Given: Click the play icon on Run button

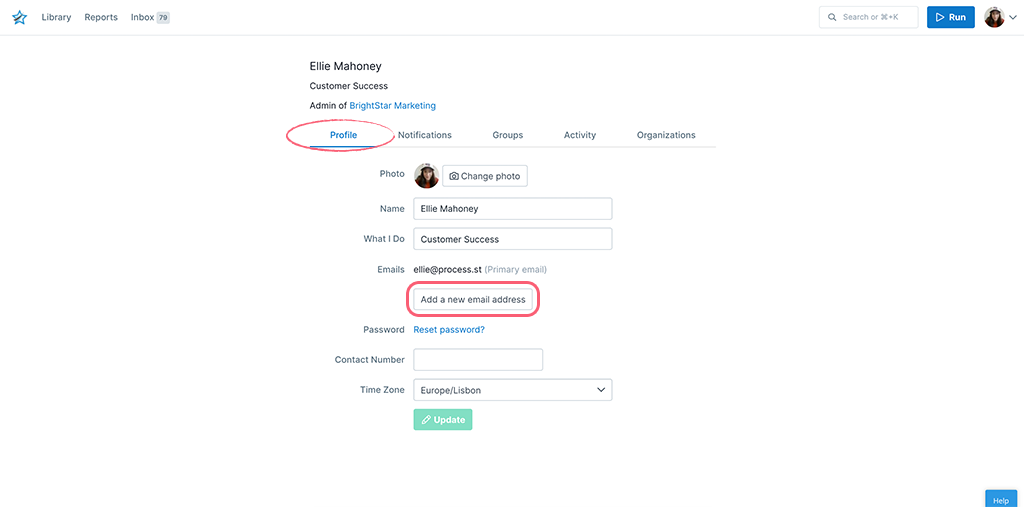Looking at the screenshot, I should (940, 17).
